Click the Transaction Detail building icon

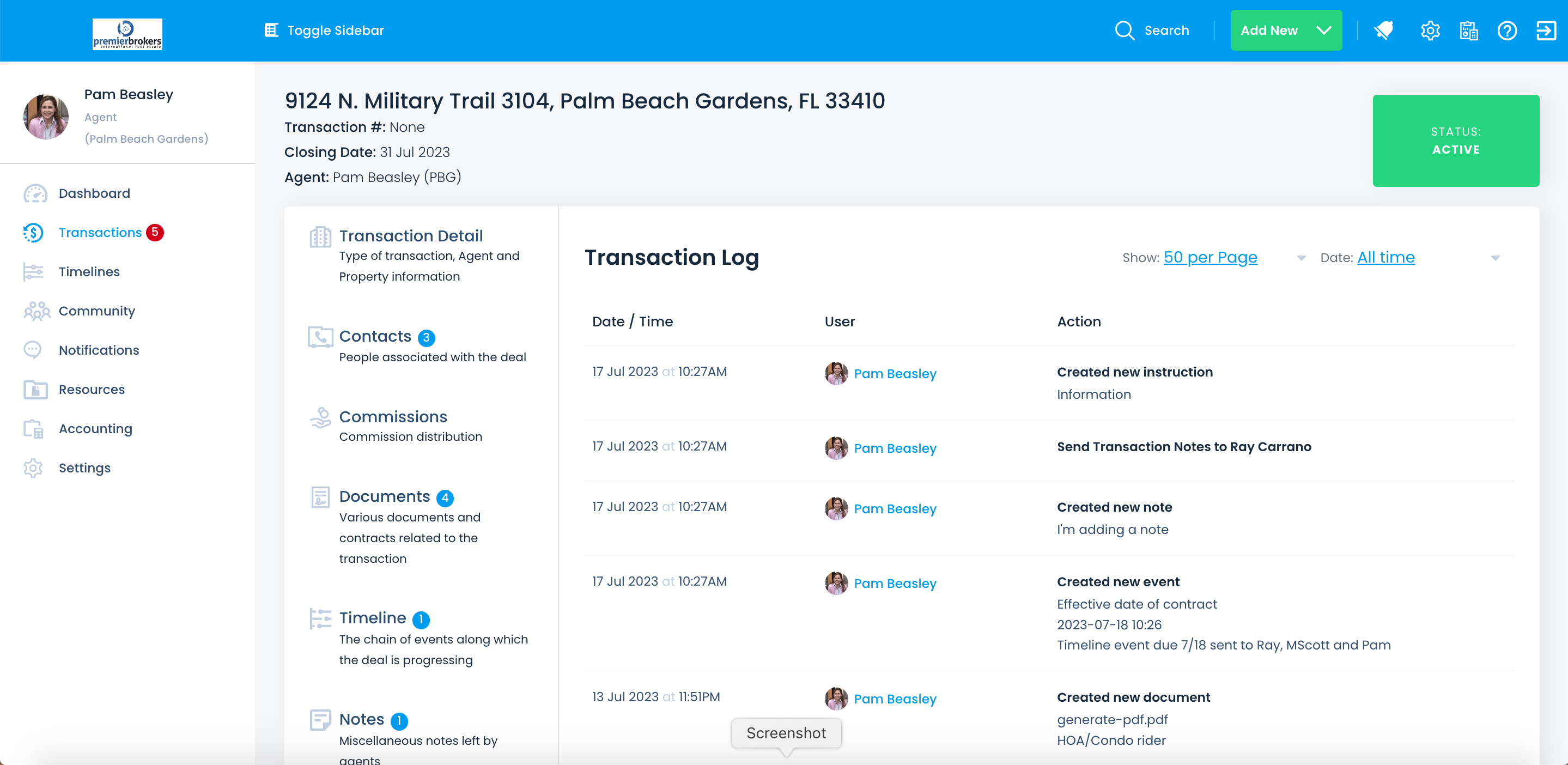pos(320,236)
